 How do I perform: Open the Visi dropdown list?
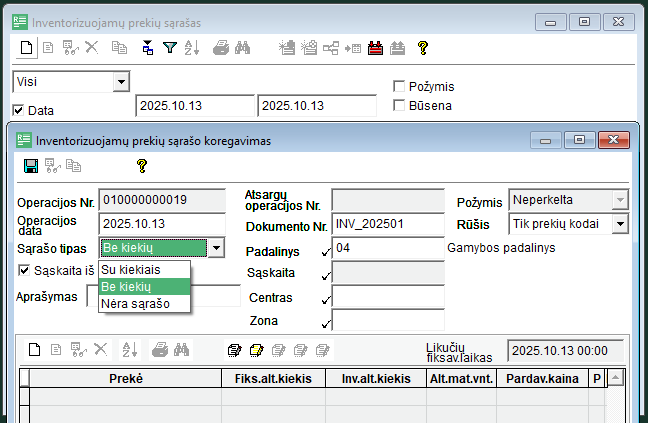pyautogui.click(x=121, y=81)
